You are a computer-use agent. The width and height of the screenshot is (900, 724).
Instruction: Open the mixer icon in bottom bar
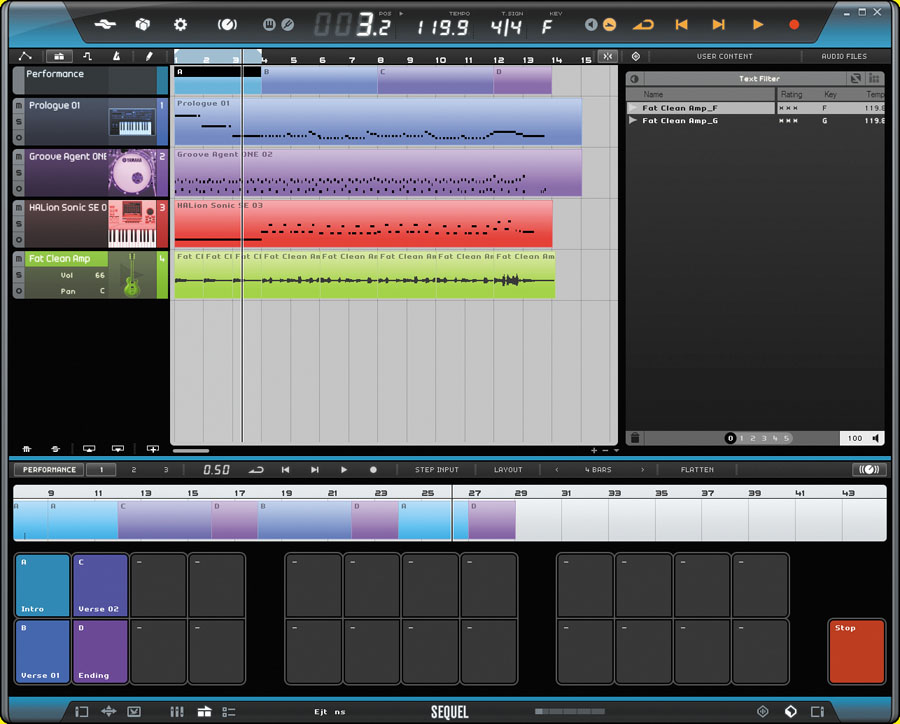point(177,711)
